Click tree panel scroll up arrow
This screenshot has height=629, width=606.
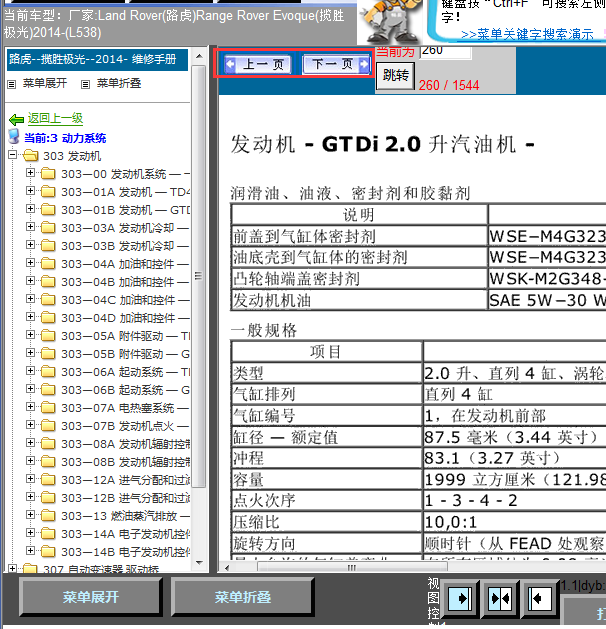pos(199,56)
